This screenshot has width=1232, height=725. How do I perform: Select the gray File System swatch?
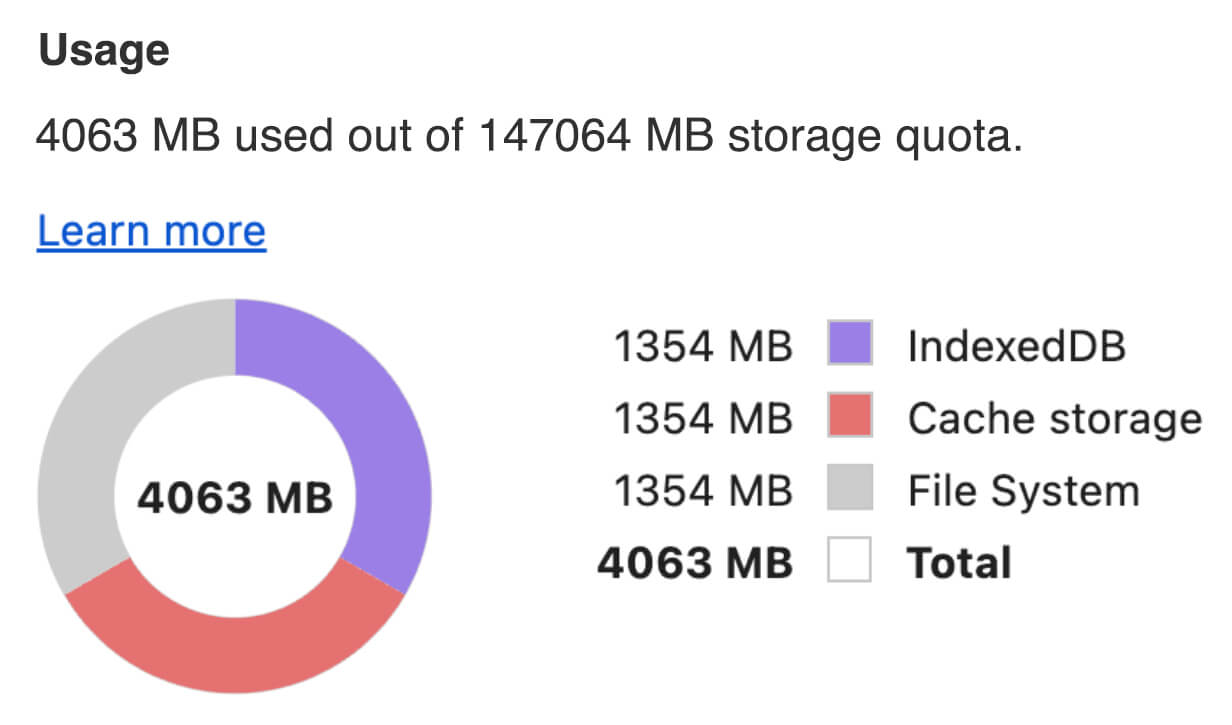[850, 490]
